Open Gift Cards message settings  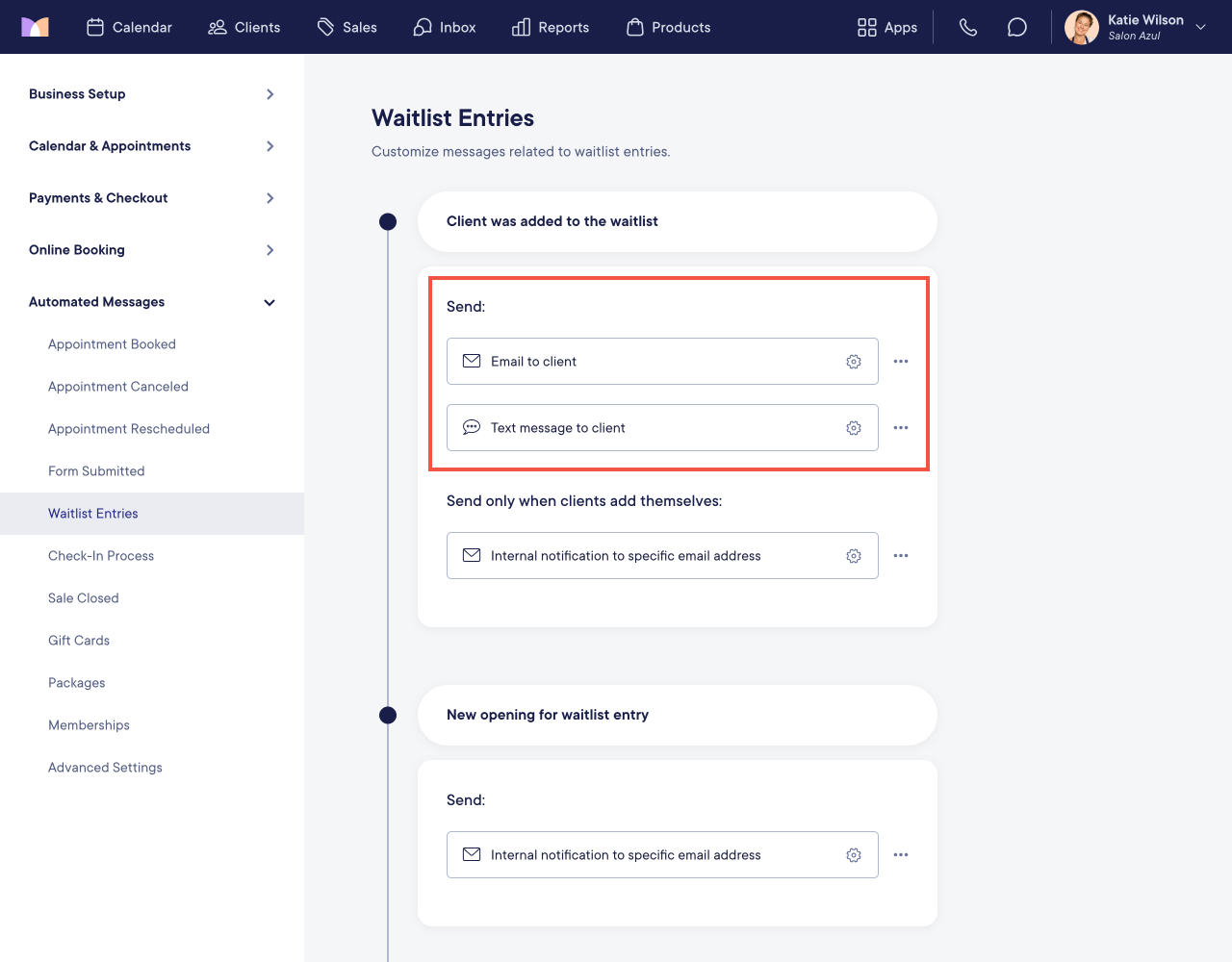pyautogui.click(x=79, y=641)
